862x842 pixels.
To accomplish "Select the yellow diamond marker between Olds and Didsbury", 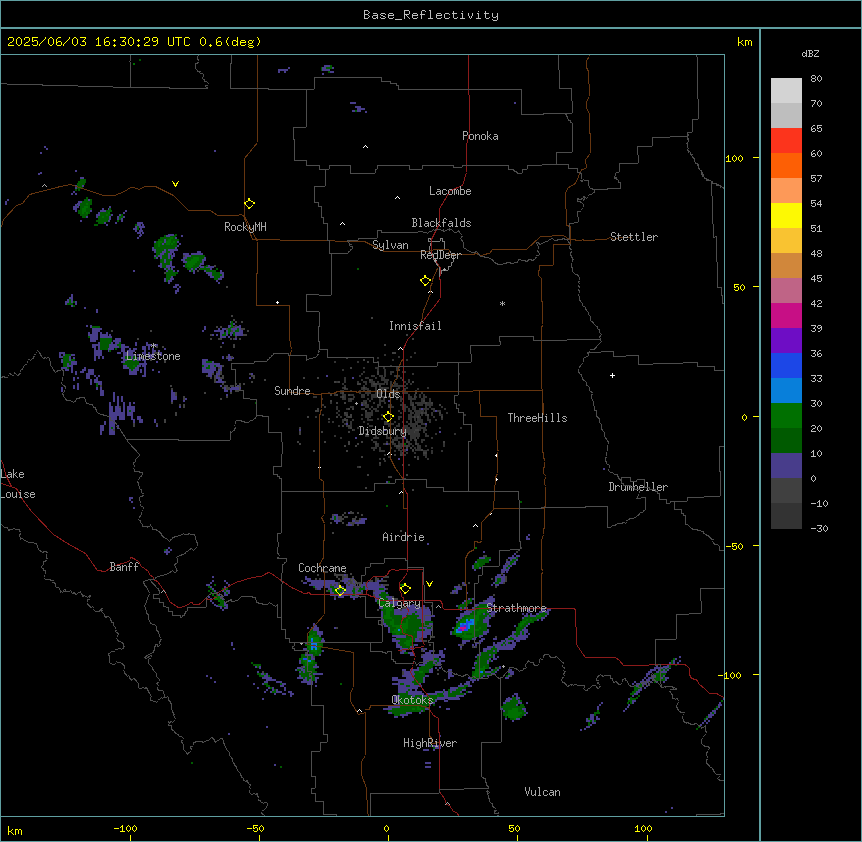I will (x=388, y=417).
